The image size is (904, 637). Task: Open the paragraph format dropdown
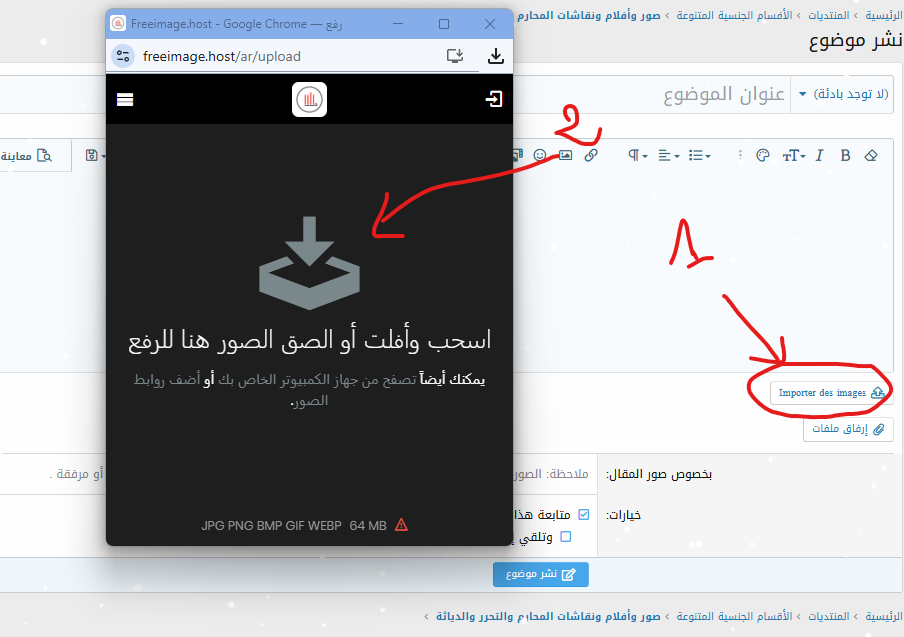[x=638, y=156]
